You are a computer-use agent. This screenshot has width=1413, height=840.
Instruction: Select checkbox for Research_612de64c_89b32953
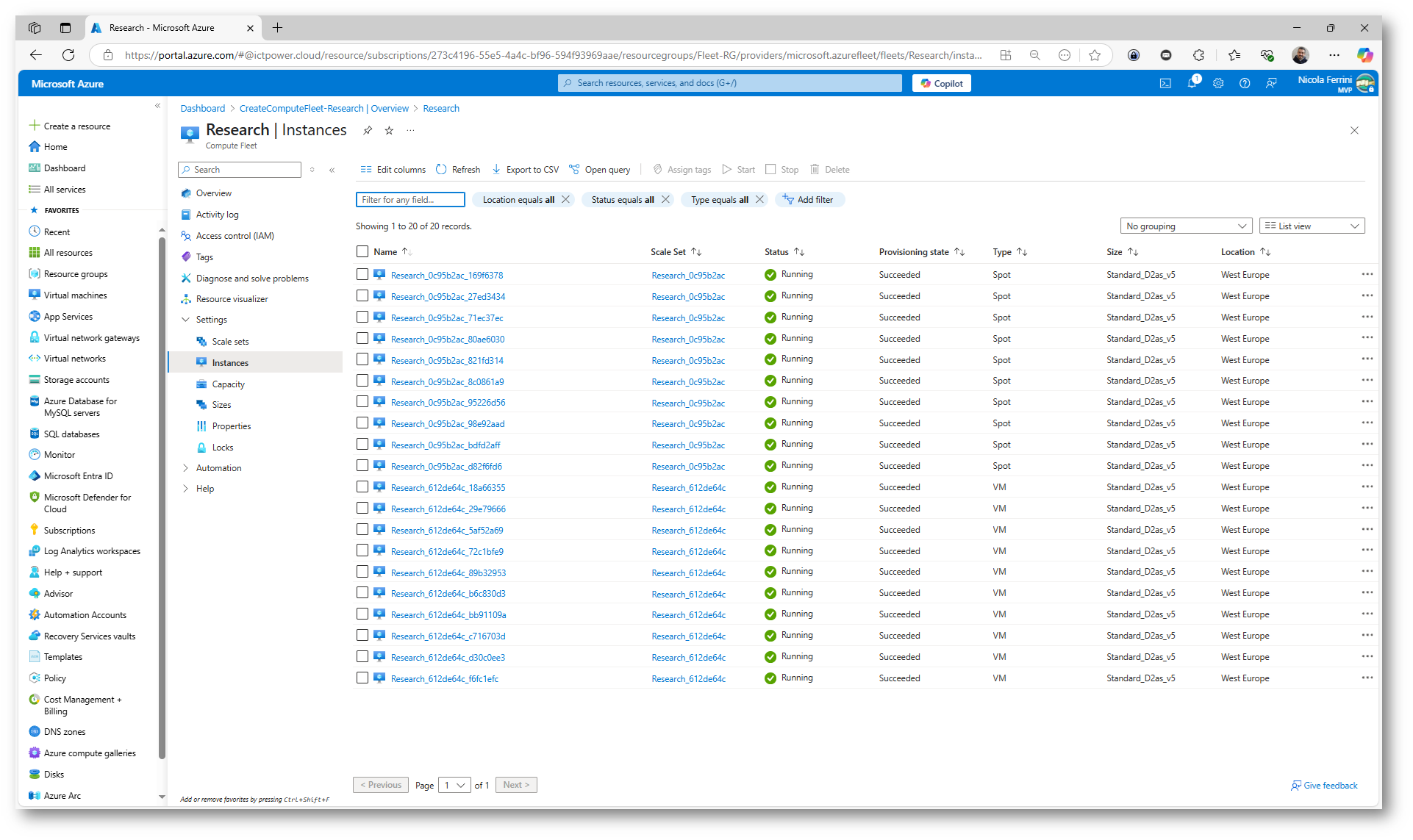pyautogui.click(x=362, y=572)
